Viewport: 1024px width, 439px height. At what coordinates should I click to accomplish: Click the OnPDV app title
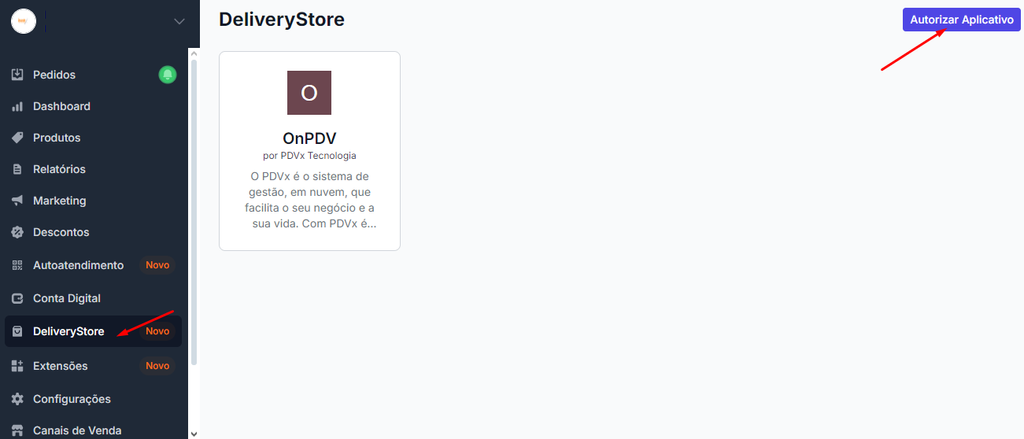[x=310, y=138]
